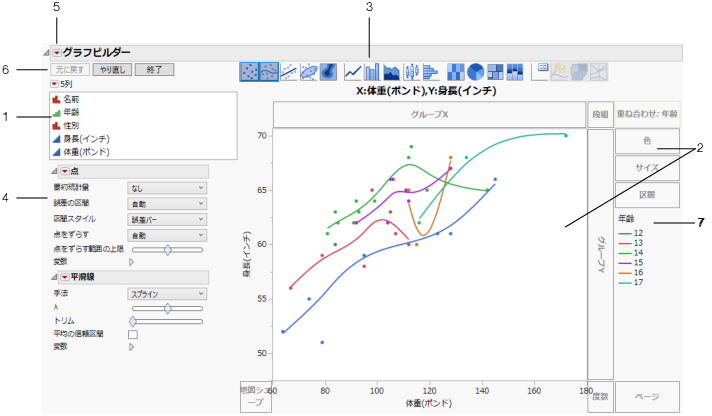Click the 名前 column icon

(56, 99)
